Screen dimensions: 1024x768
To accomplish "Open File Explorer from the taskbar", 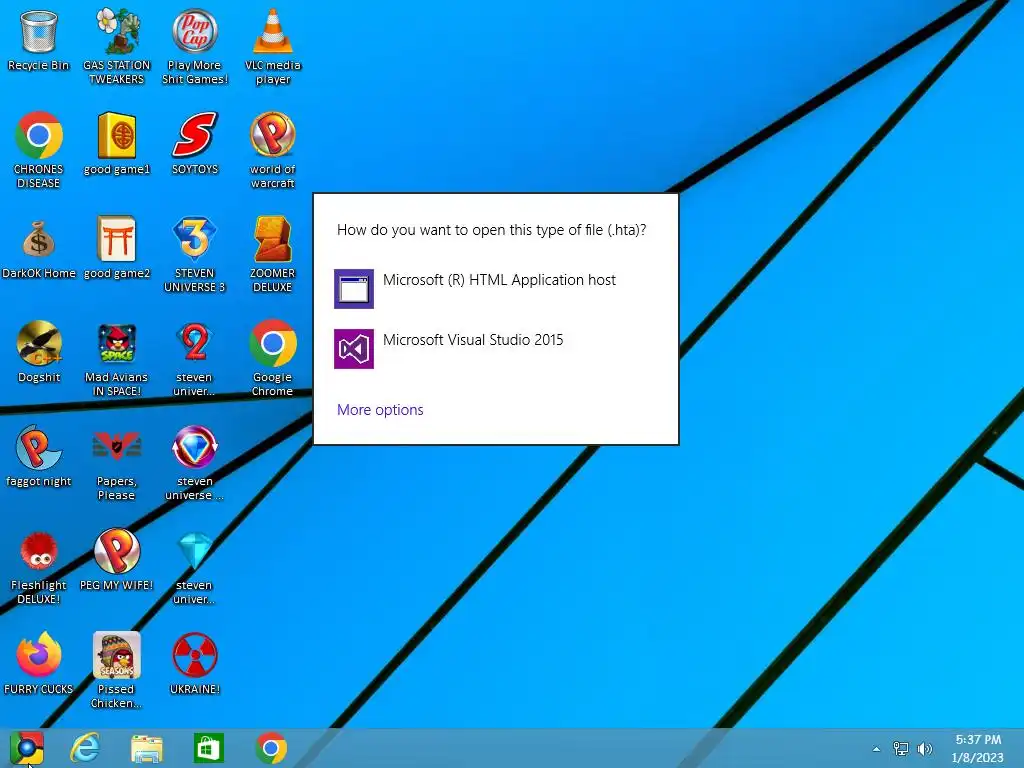I will click(147, 748).
